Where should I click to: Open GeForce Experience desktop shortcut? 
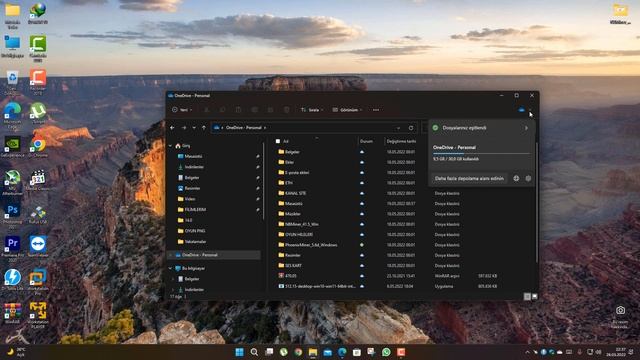tap(12, 147)
